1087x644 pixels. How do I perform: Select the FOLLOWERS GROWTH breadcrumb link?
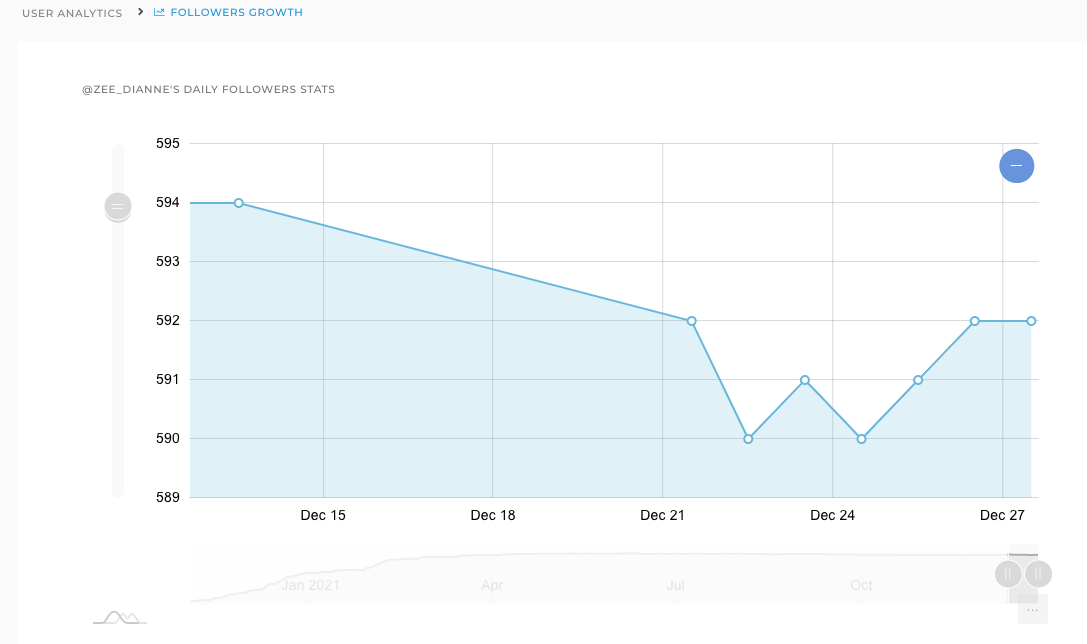(x=235, y=13)
